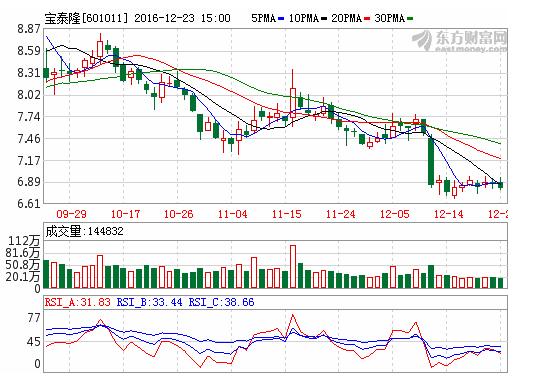Click the 112万 volume axis label
This screenshot has width=546, height=384.
(24, 241)
